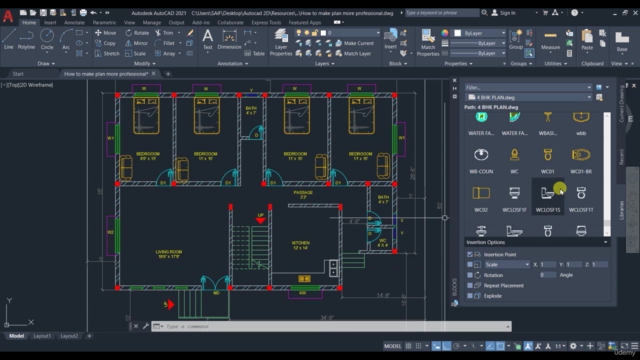Toggle Insertion Point checkbox
Image resolution: width=640 pixels, height=360 pixels.
click(470, 254)
